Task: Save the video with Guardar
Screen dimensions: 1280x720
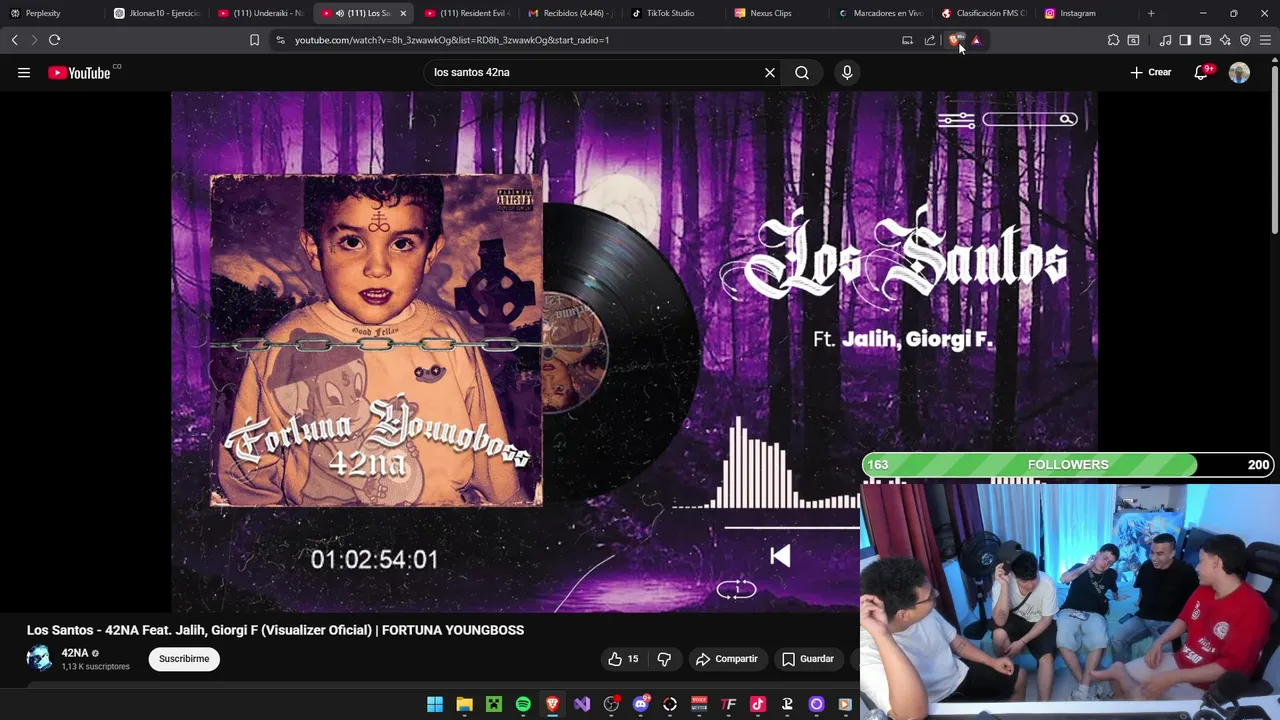Action: tap(808, 659)
